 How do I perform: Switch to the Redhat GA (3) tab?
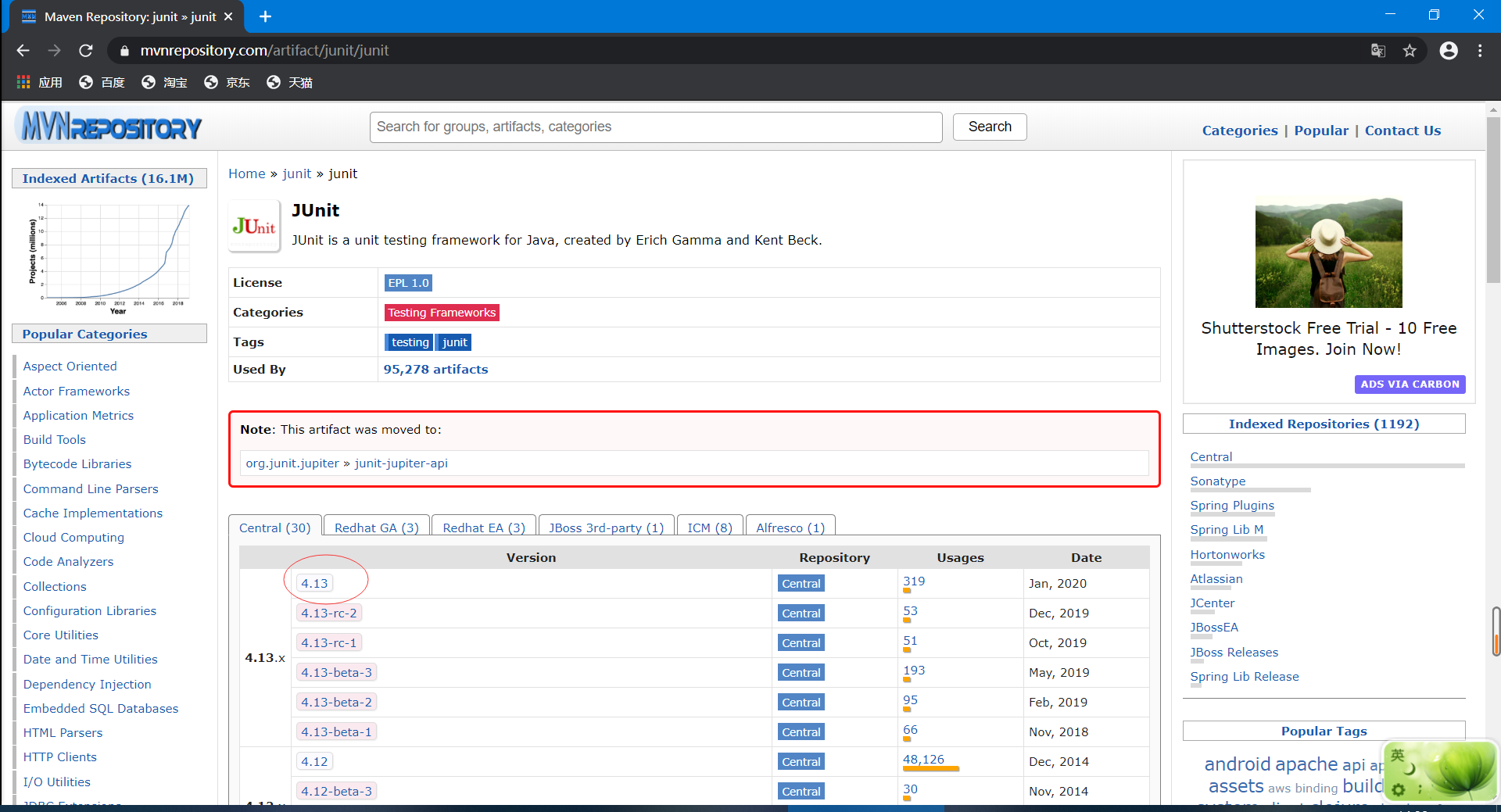(x=377, y=528)
